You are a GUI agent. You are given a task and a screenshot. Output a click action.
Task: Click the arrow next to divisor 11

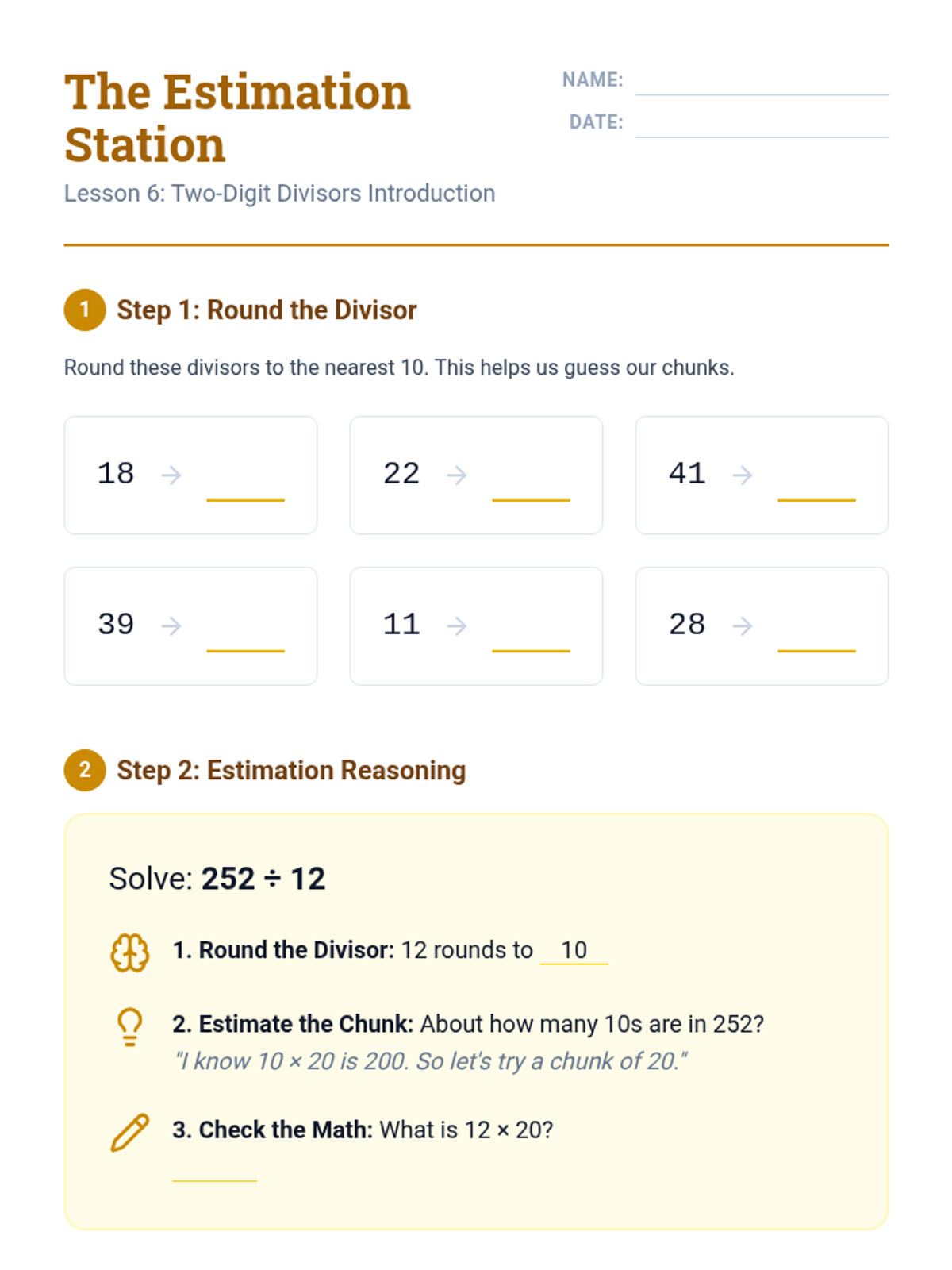pyautogui.click(x=457, y=625)
